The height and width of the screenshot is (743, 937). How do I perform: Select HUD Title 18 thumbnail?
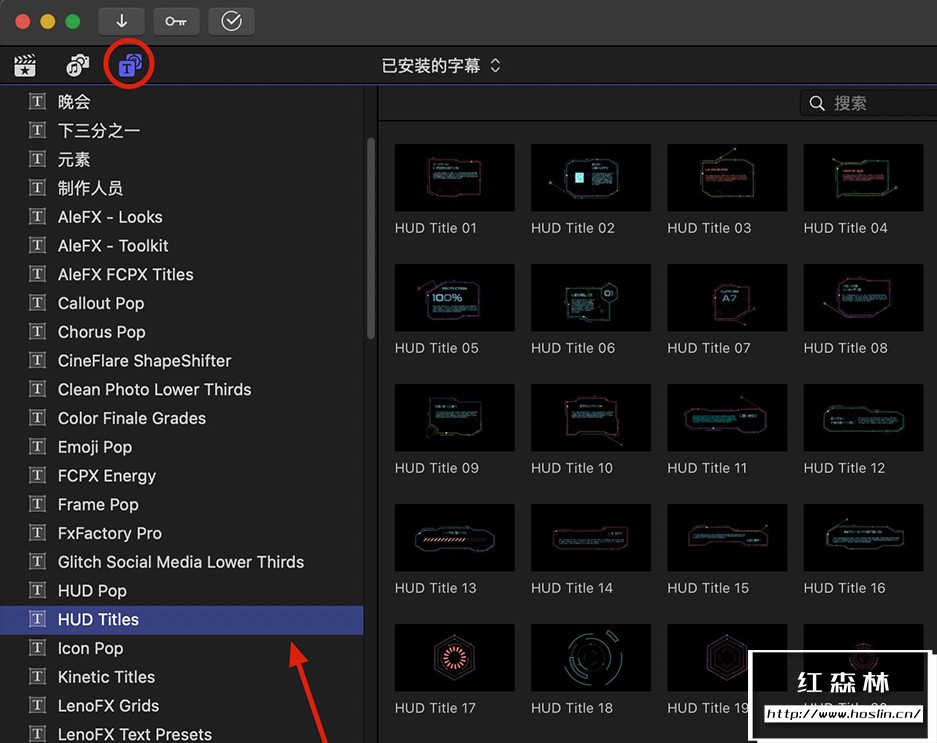point(591,658)
